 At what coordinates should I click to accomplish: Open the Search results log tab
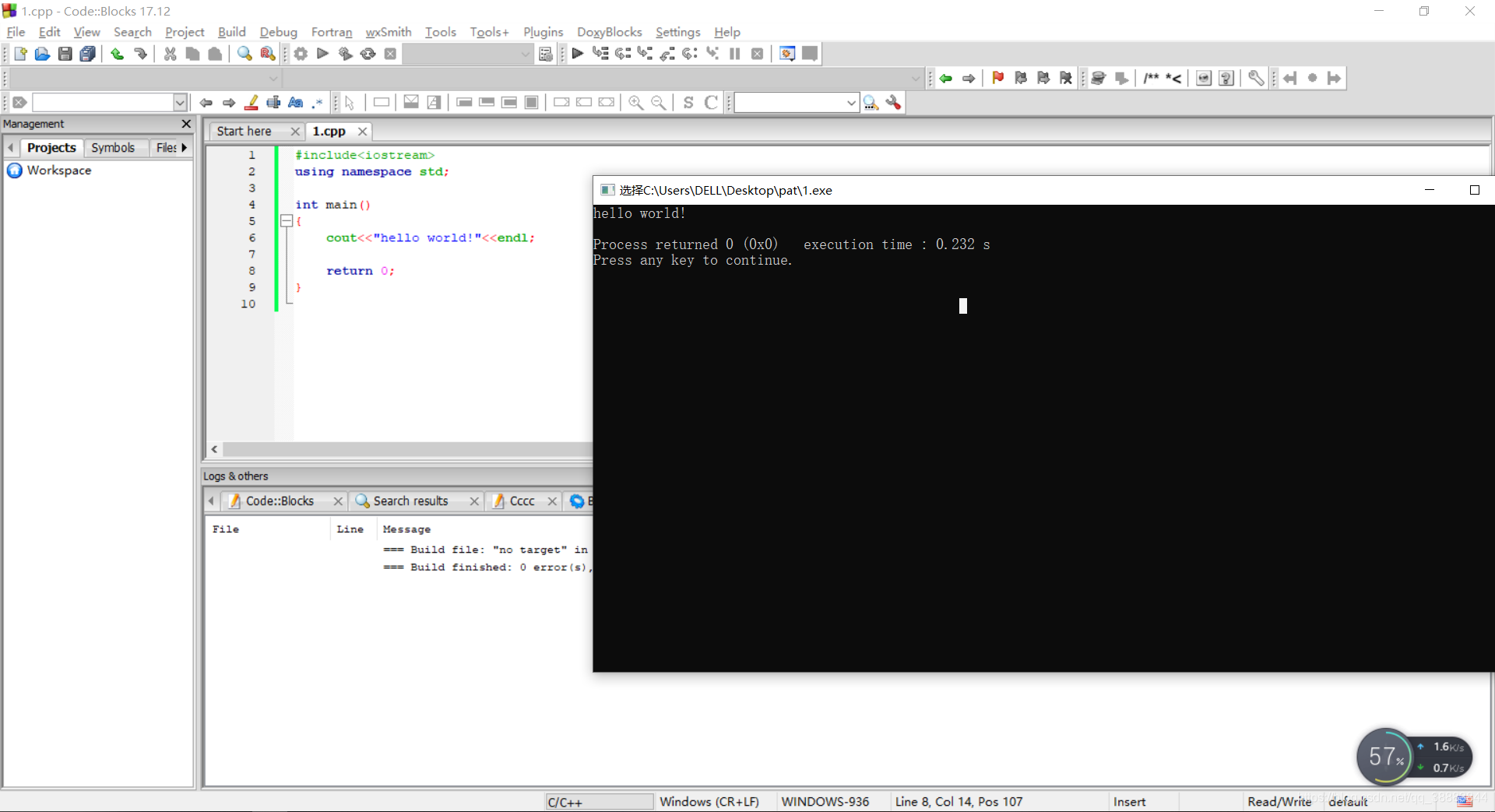[x=410, y=501]
